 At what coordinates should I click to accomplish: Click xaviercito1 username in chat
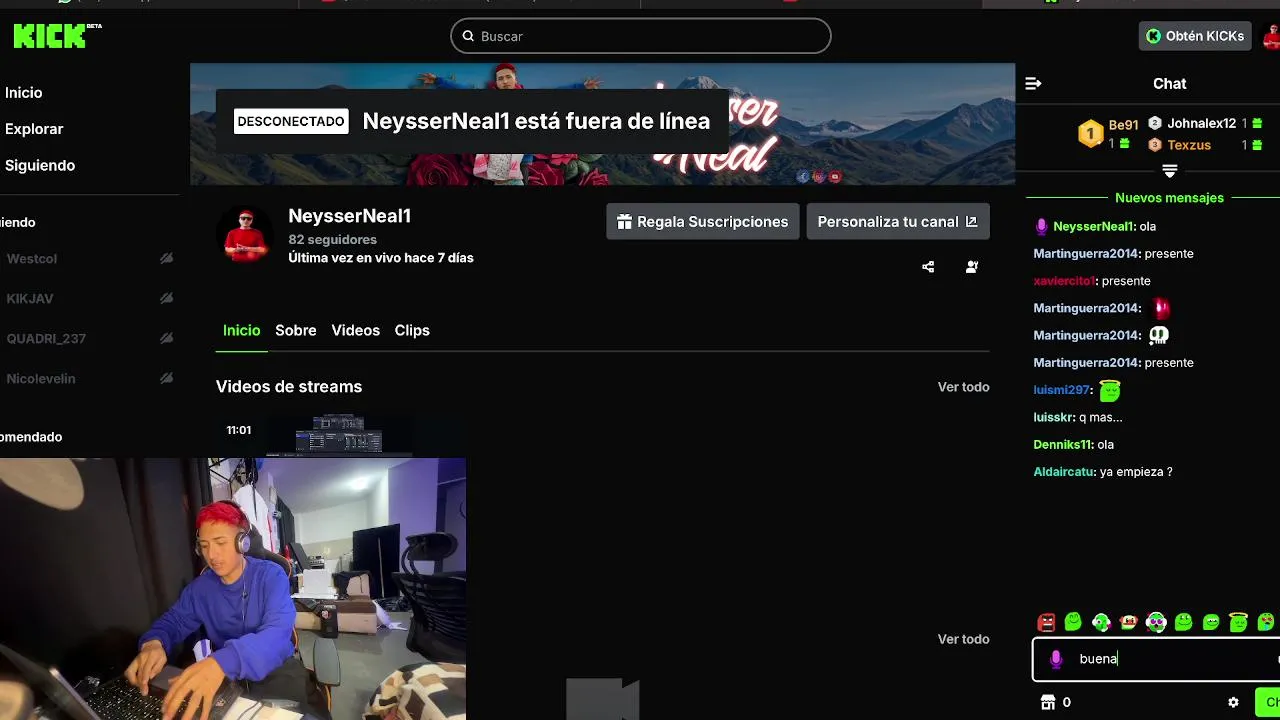click(x=1065, y=281)
